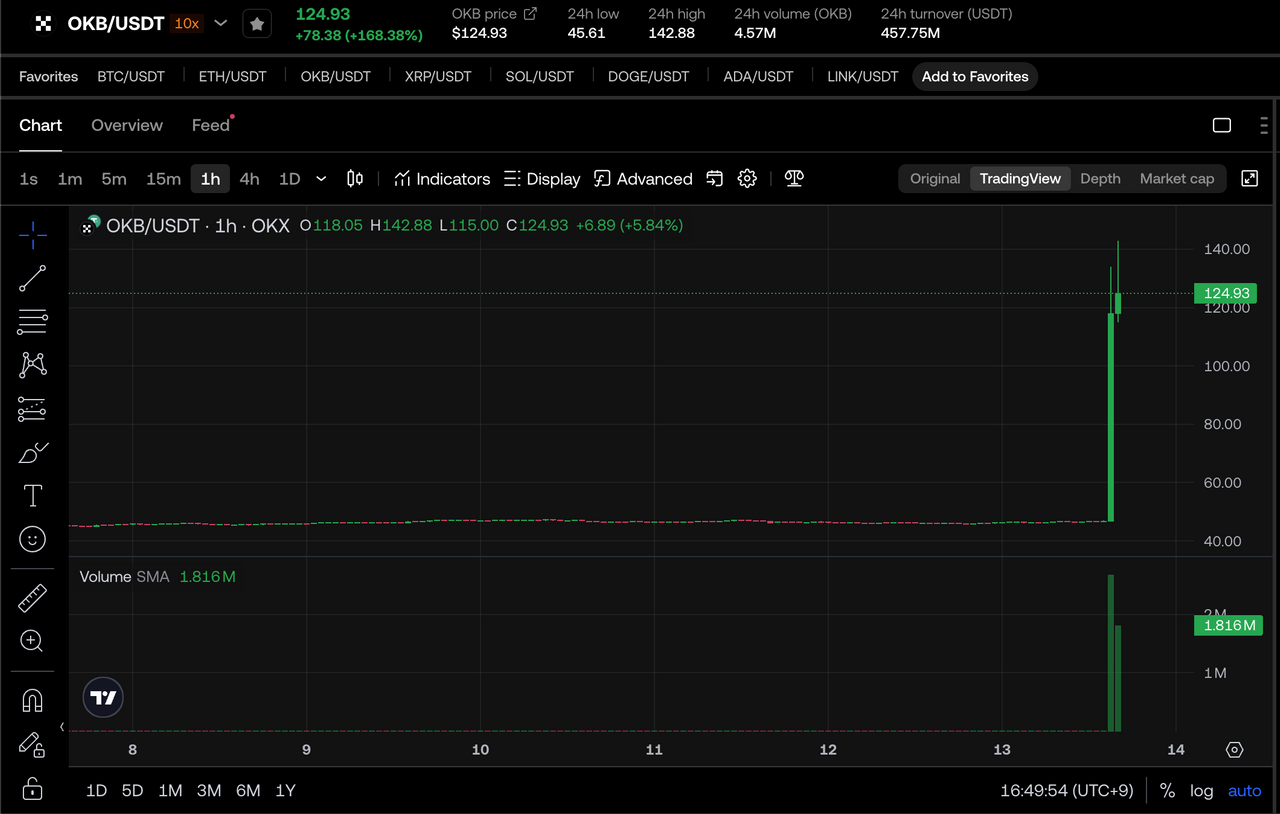Set chart range to 5D
This screenshot has width=1280, height=814.
coord(132,791)
